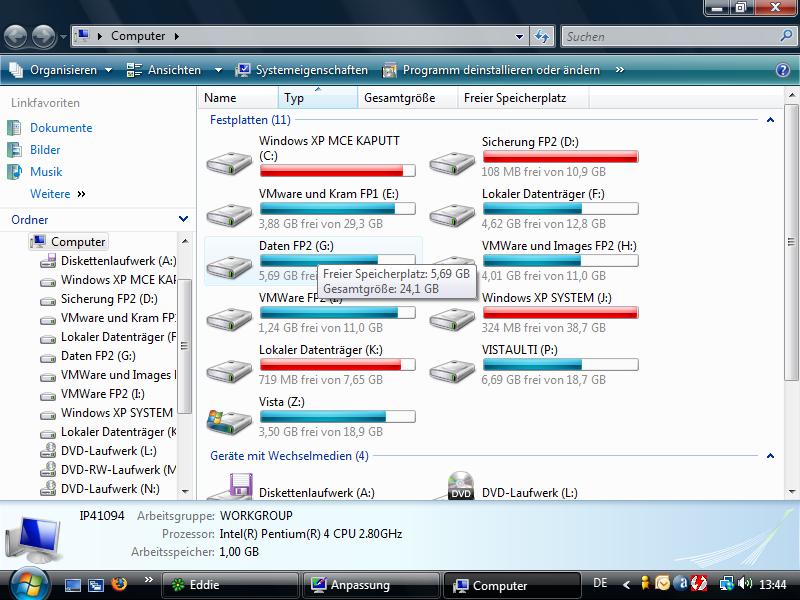Sort by Freier Speicherplatz column

click(x=514, y=98)
